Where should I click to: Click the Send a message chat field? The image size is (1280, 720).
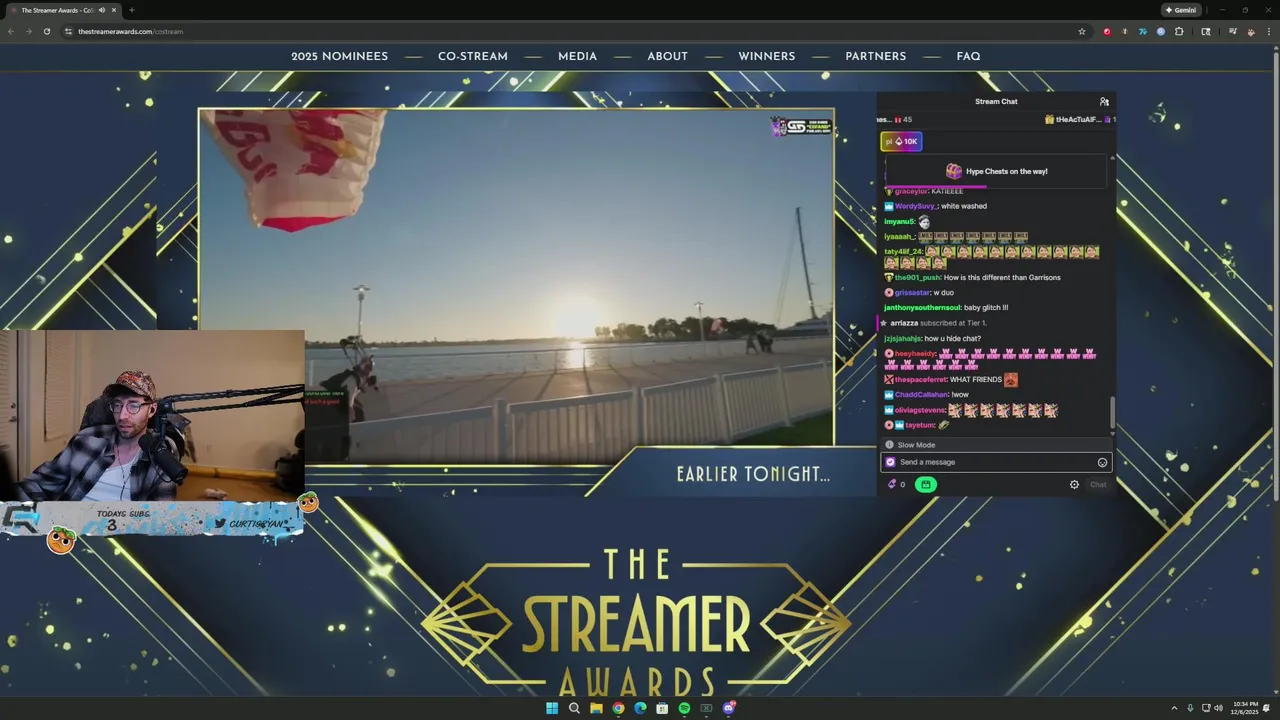pyautogui.click(x=996, y=462)
